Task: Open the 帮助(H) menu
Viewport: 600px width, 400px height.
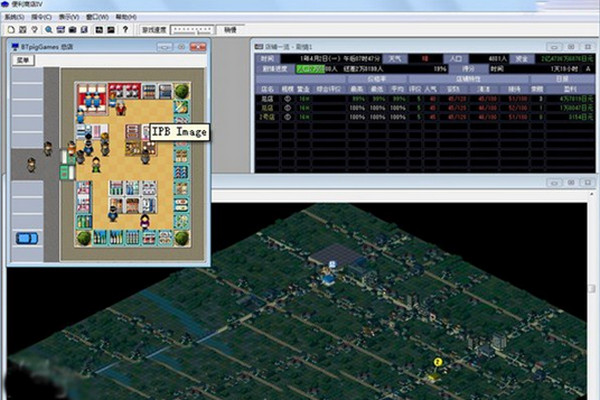Action: (126, 17)
